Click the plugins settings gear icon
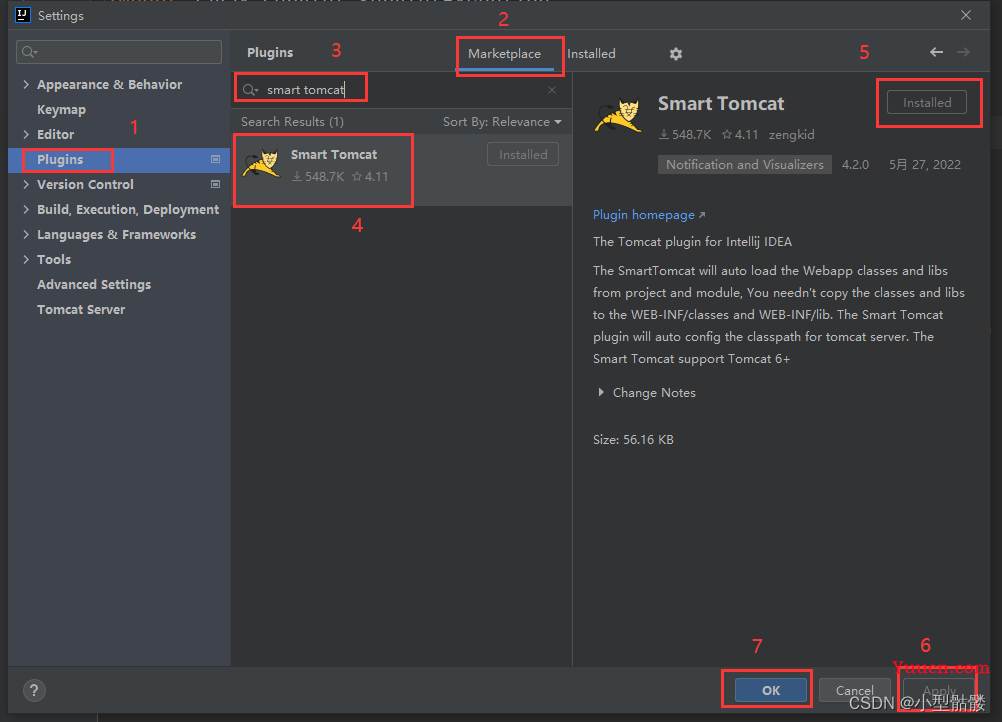 pyautogui.click(x=675, y=54)
